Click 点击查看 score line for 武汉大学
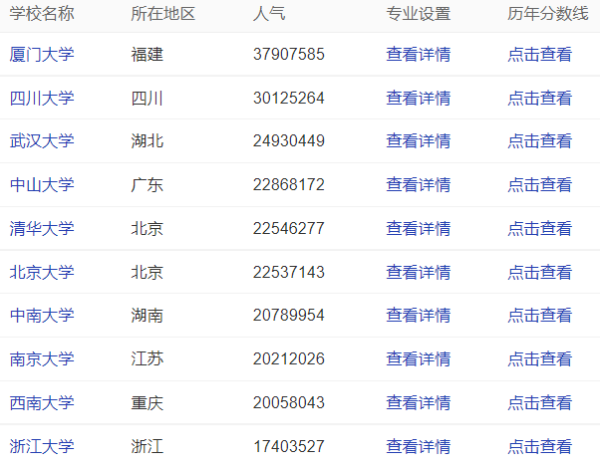This screenshot has width=600, height=465. point(540,141)
